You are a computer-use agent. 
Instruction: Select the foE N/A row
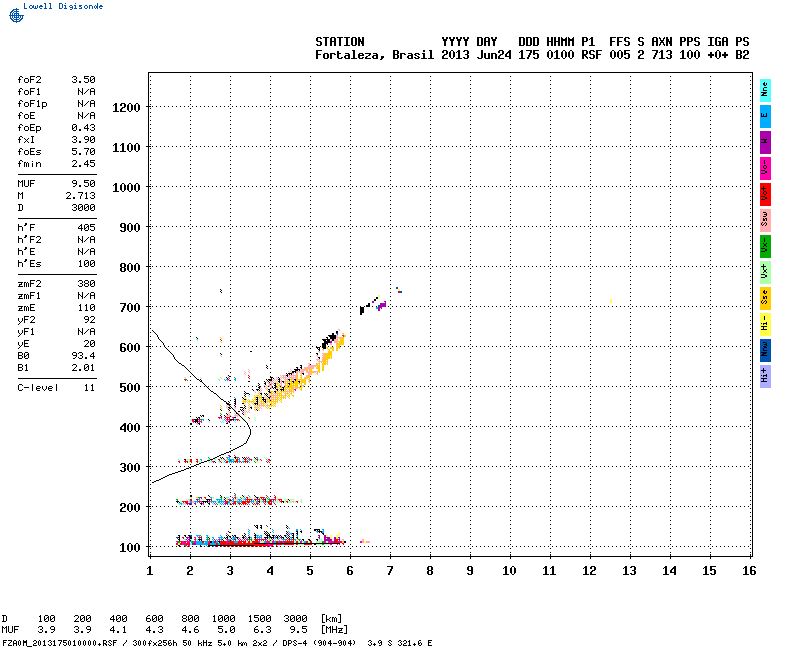(56, 116)
